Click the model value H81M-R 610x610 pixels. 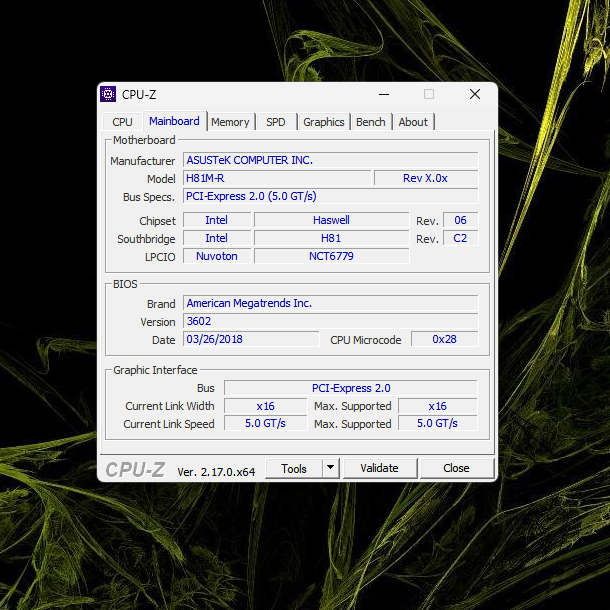tap(277, 178)
